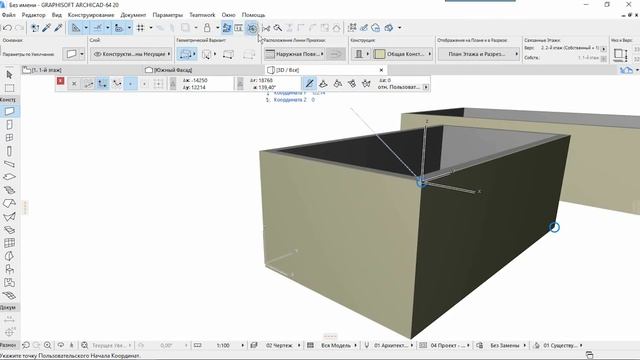Select the Beam tool in toolbox
The width and height of the screenshot is (640, 360).
point(9,164)
